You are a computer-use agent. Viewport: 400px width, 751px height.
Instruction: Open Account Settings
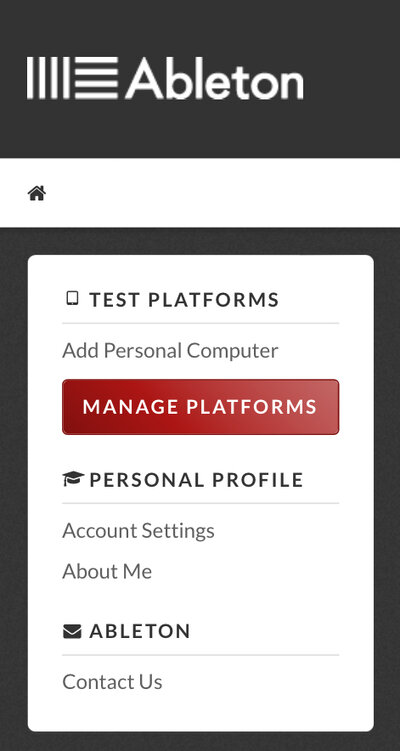click(x=138, y=531)
